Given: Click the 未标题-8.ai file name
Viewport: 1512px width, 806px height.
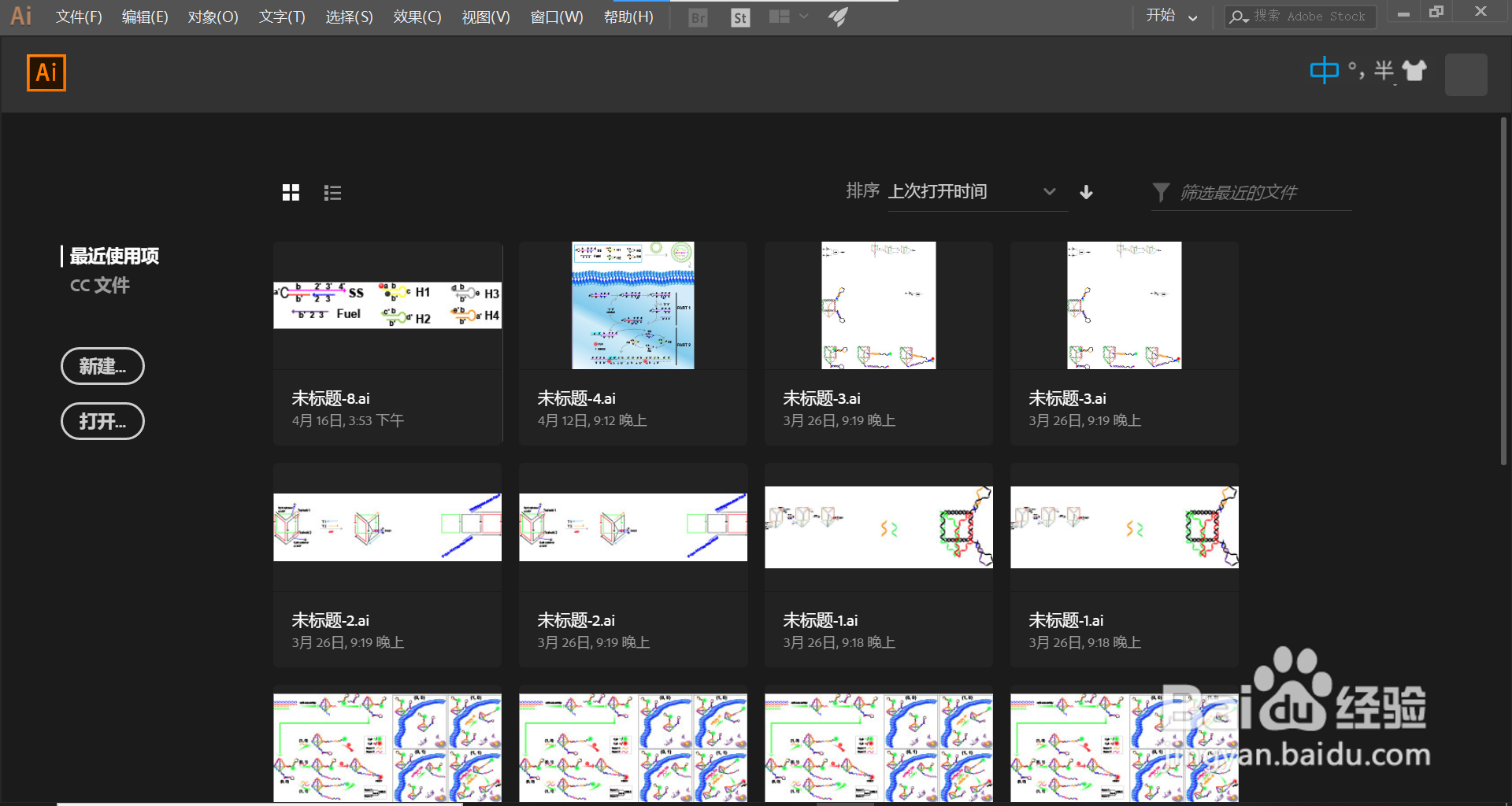Looking at the screenshot, I should pos(331,399).
